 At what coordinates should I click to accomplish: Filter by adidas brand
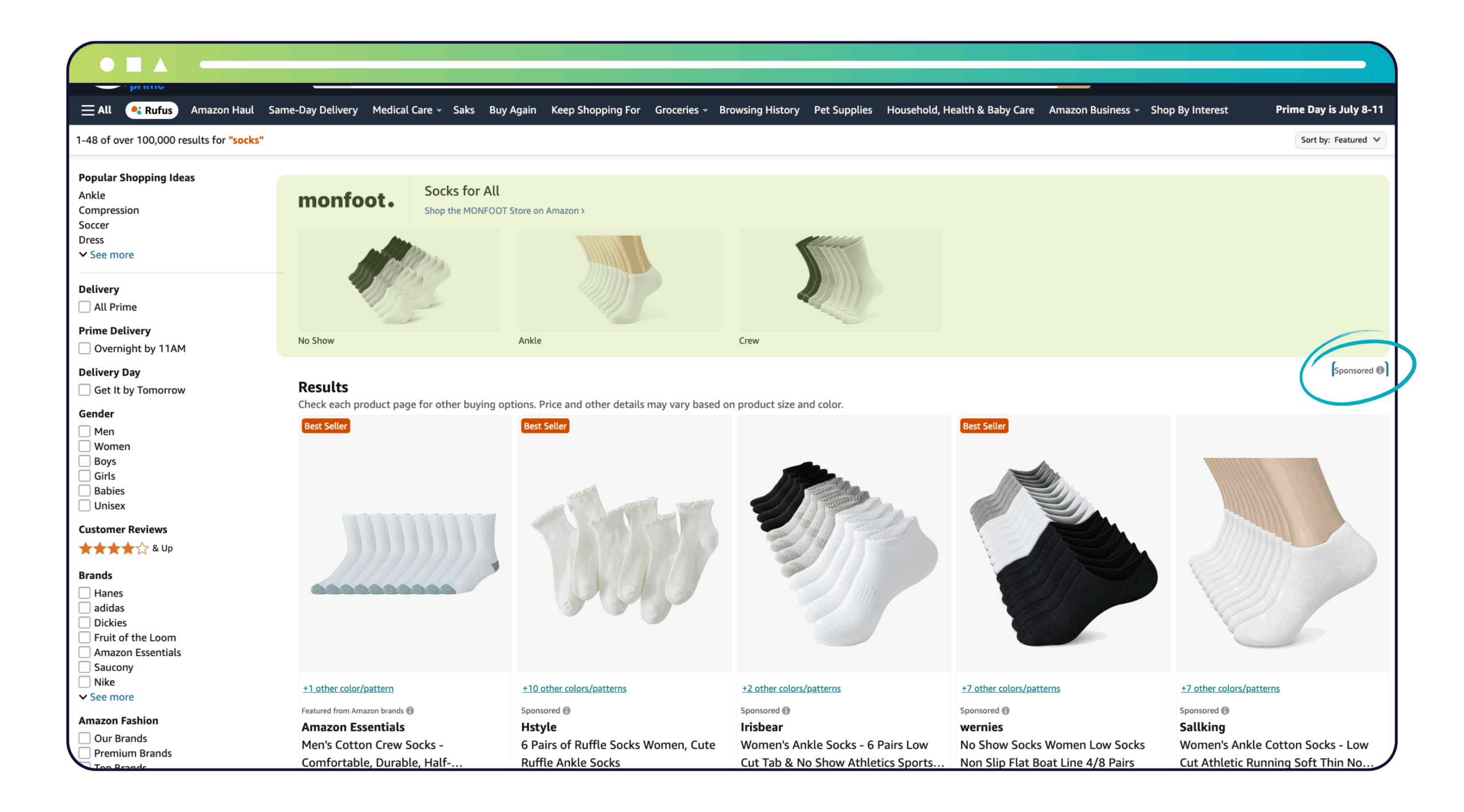point(85,608)
